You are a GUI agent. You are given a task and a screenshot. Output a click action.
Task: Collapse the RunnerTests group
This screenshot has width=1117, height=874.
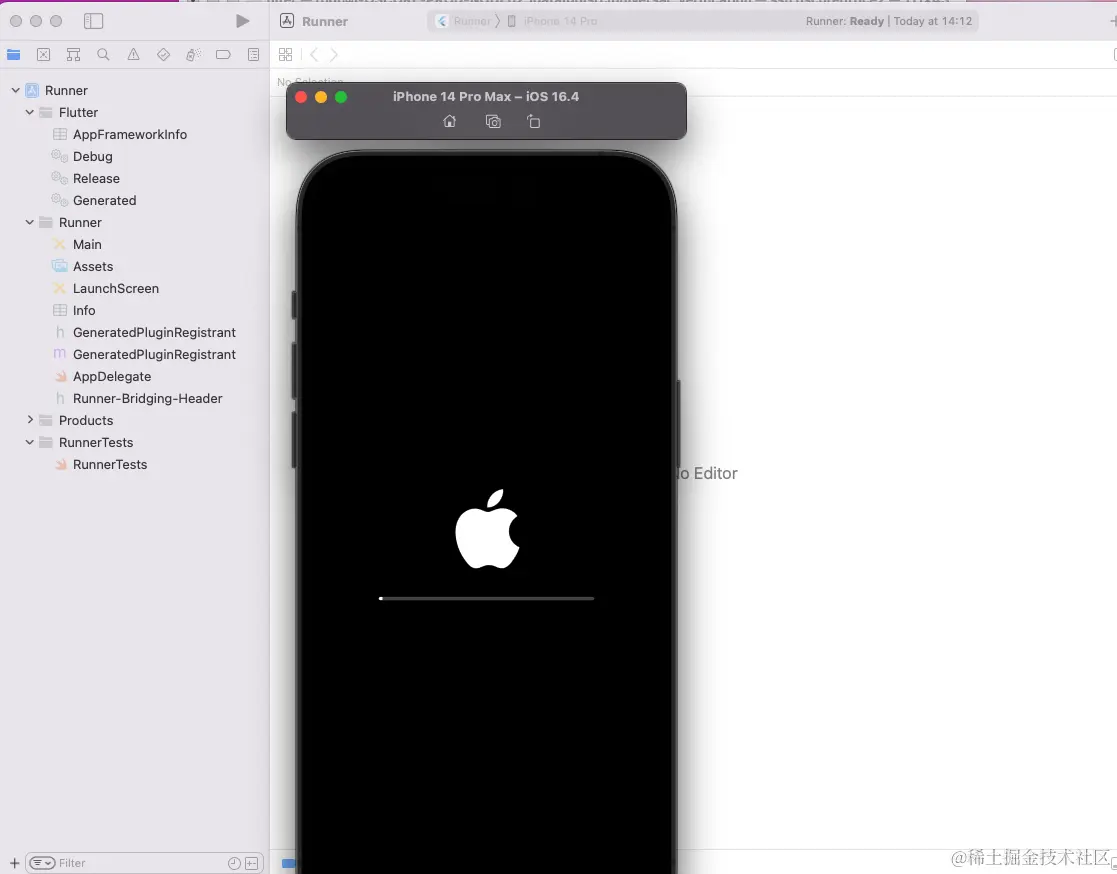(x=30, y=442)
